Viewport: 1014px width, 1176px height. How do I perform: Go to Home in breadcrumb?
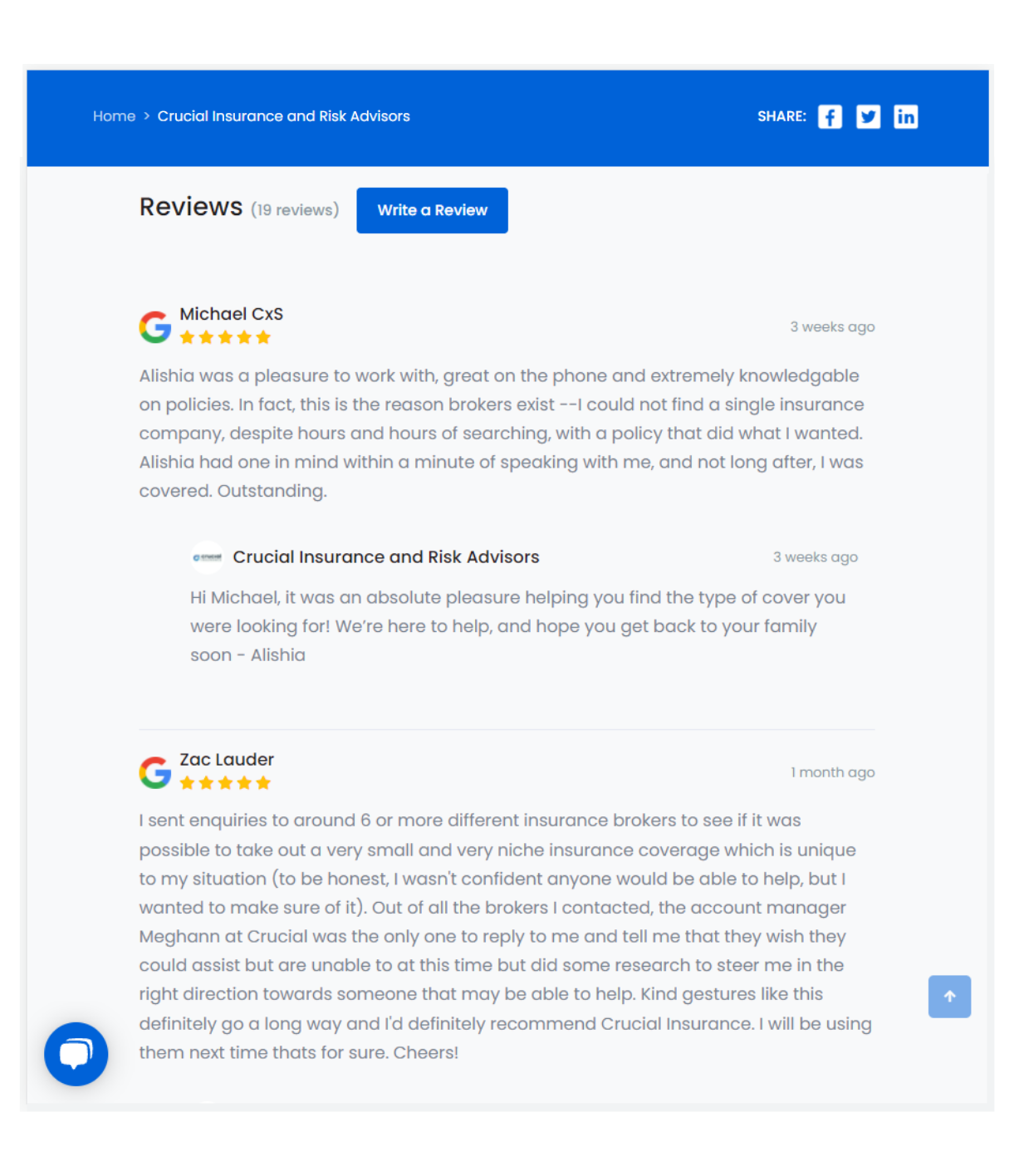(114, 116)
